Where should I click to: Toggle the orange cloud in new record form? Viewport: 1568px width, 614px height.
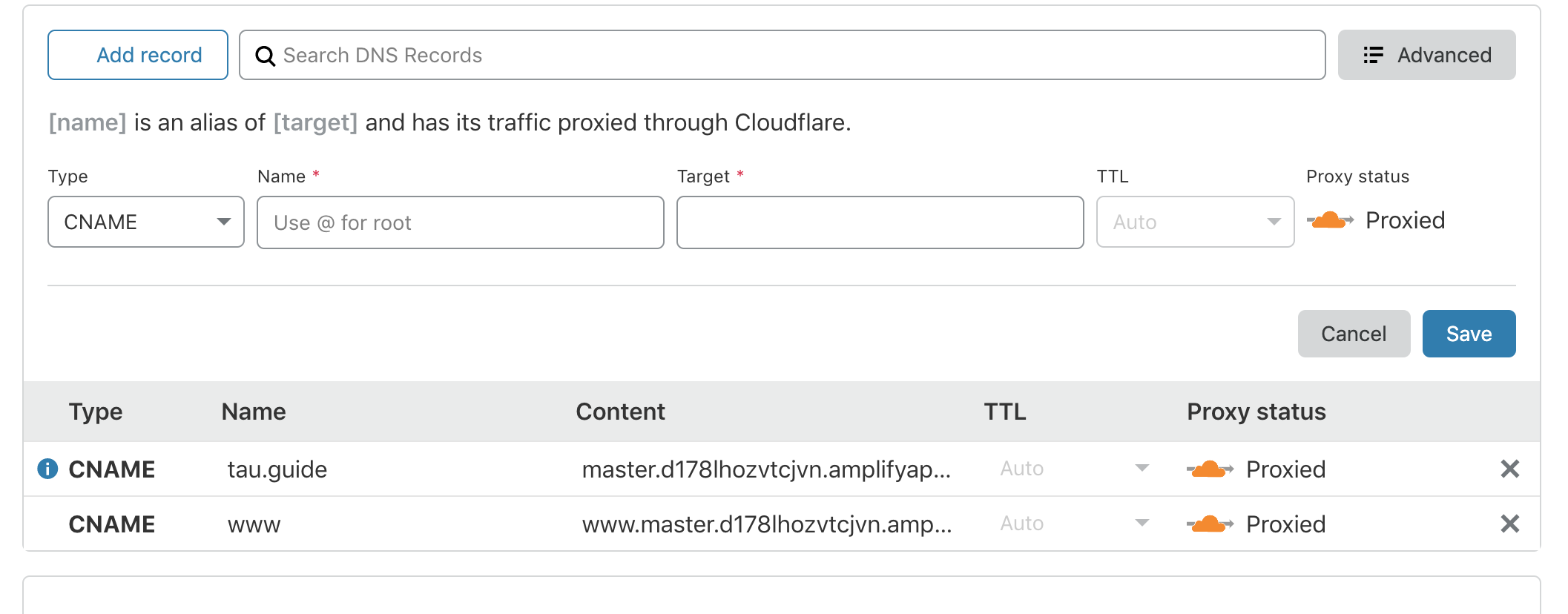click(x=1330, y=220)
